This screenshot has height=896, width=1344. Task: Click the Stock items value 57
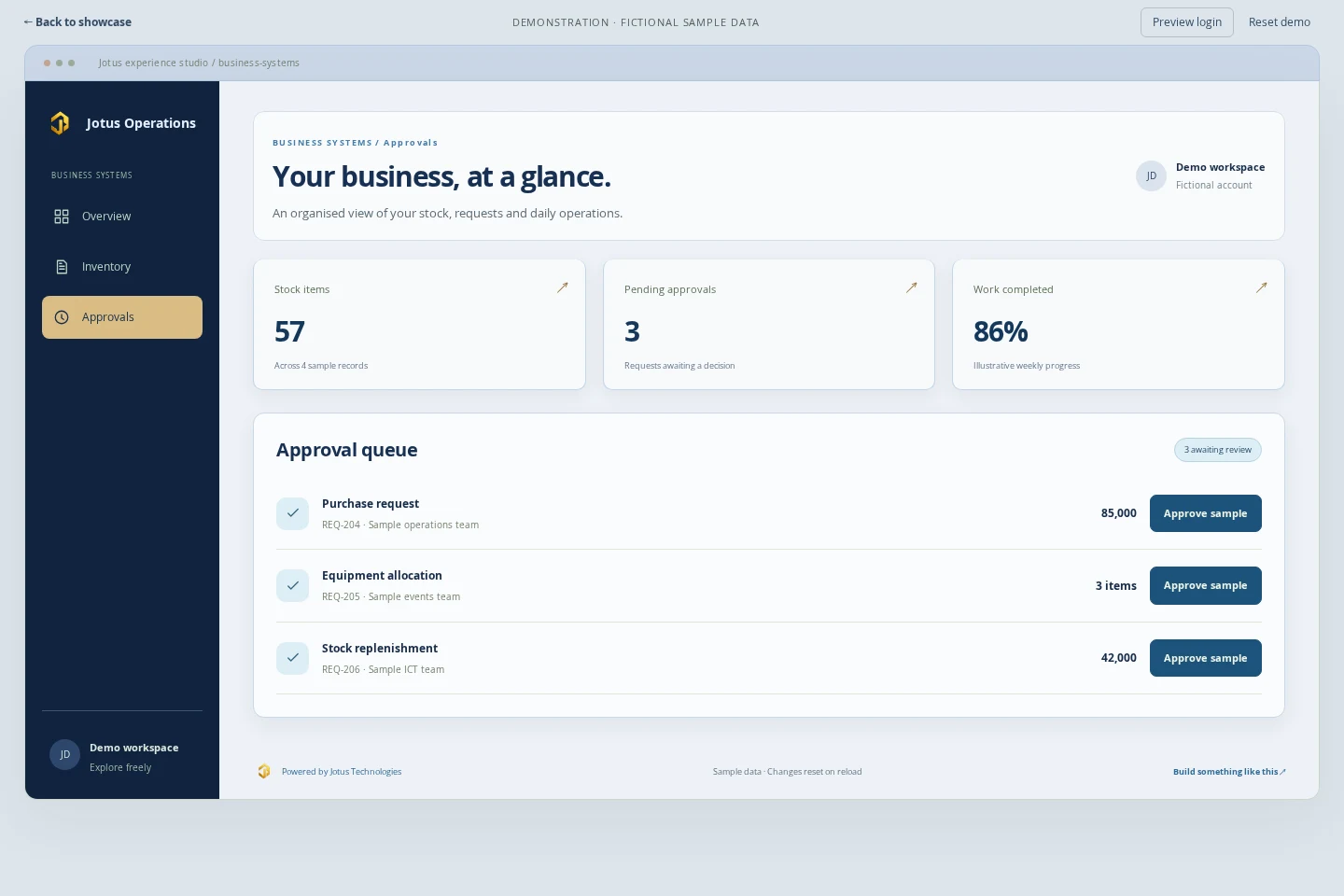click(289, 332)
